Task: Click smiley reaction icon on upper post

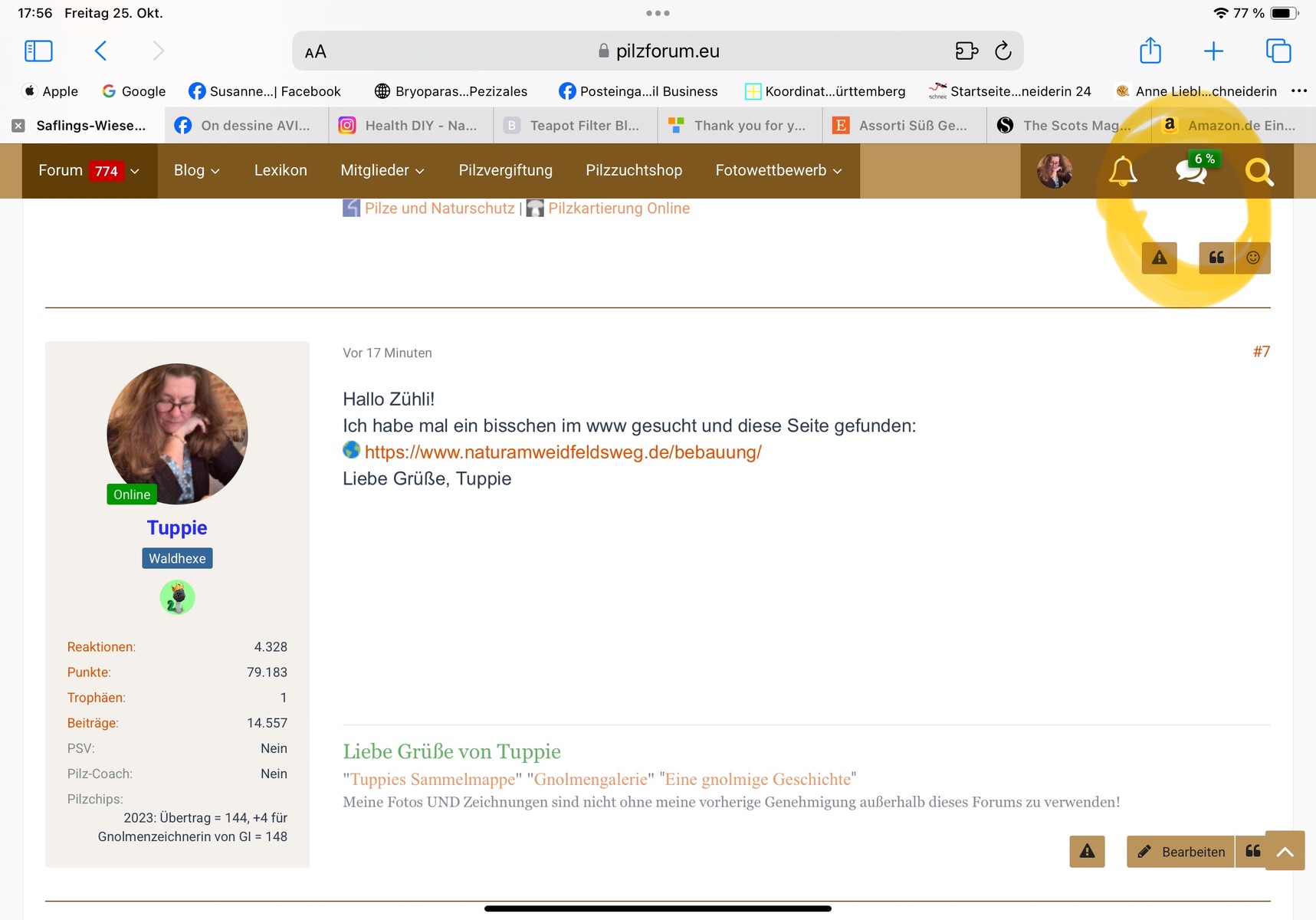Action: tap(1253, 258)
